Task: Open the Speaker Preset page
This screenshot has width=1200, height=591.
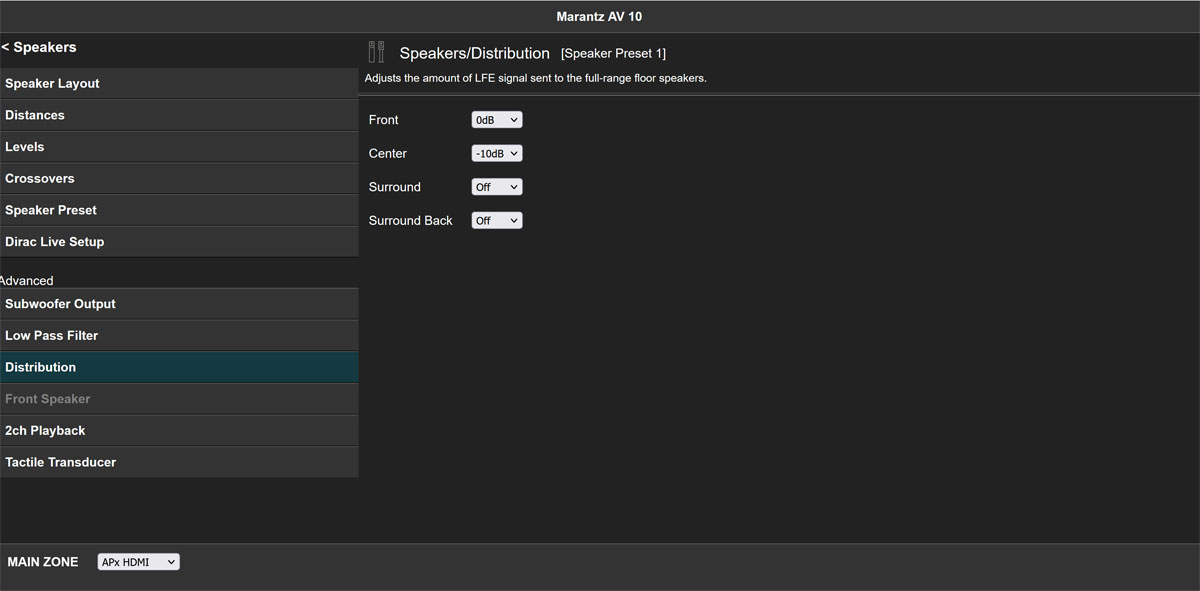Action: (x=178, y=210)
